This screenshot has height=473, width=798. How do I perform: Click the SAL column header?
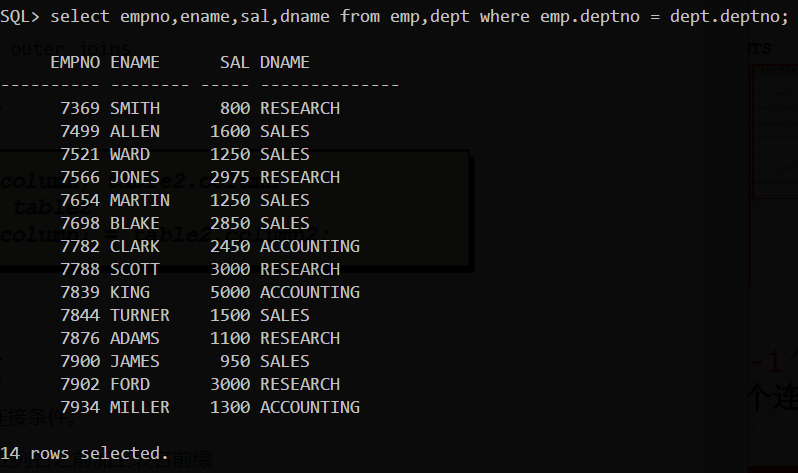(235, 62)
